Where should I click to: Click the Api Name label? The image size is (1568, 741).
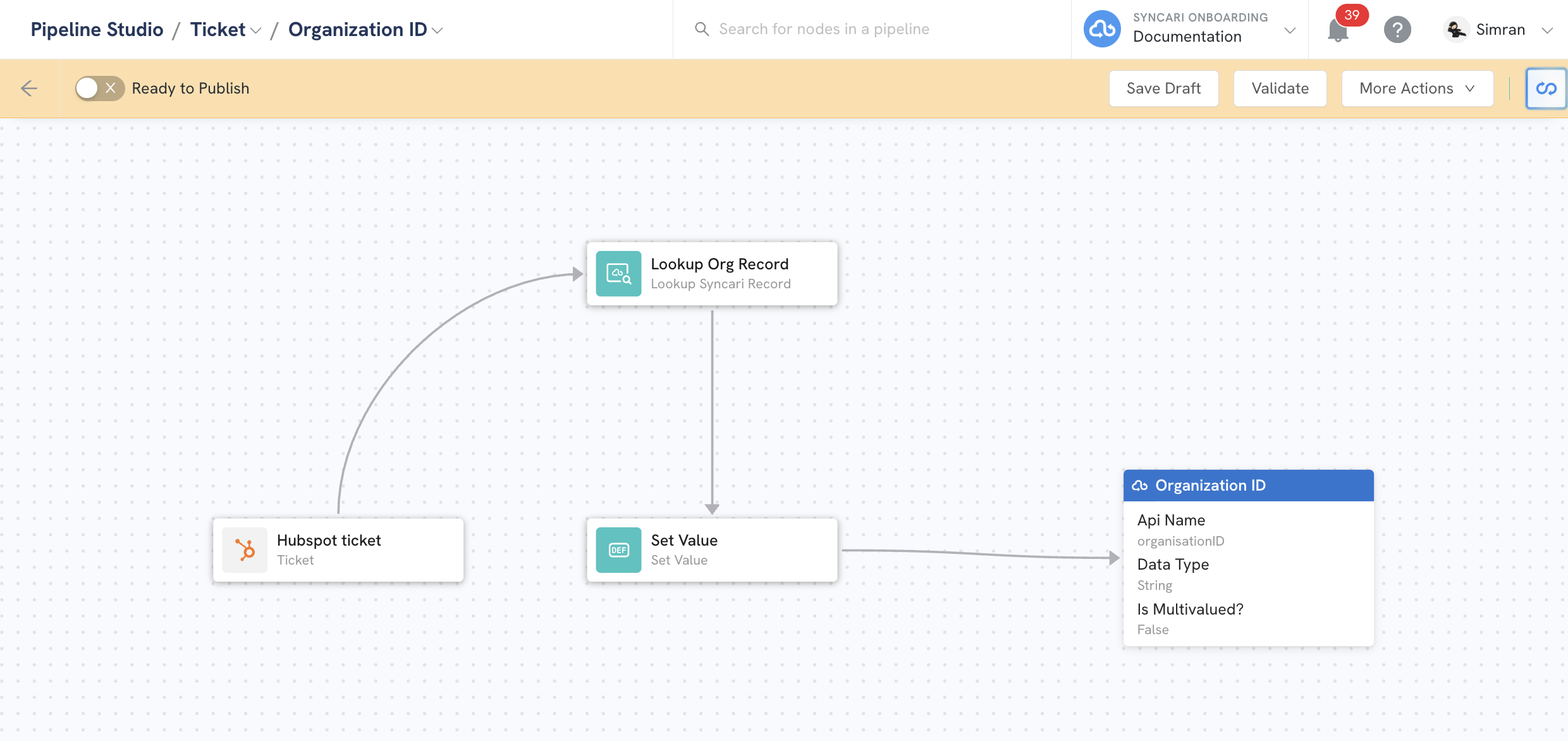[x=1171, y=520]
